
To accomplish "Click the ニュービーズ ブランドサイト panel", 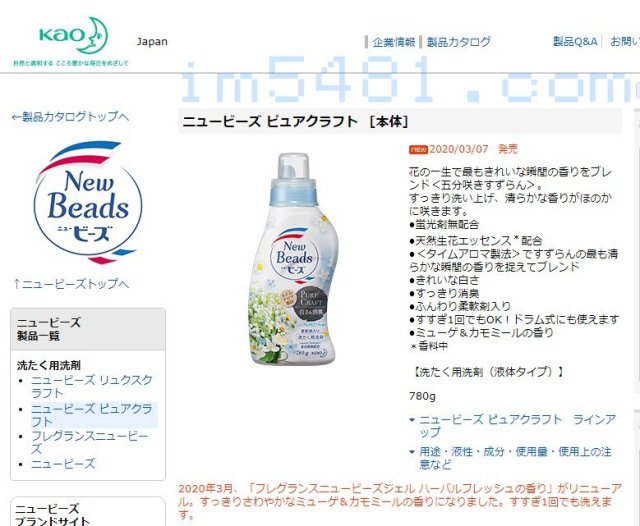I will tap(88, 512).
